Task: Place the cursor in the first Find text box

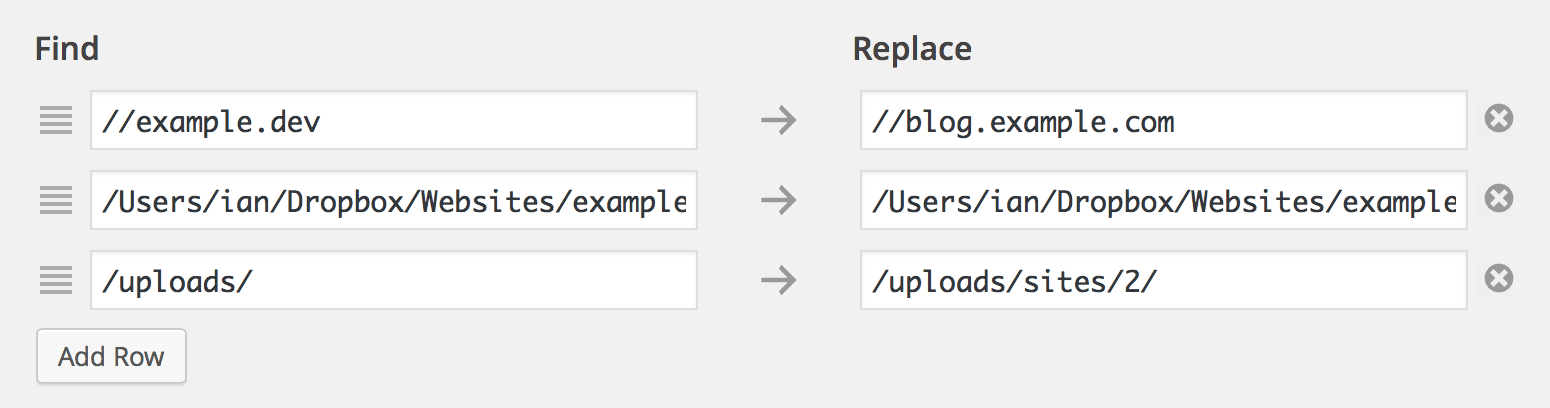Action: 393,121
